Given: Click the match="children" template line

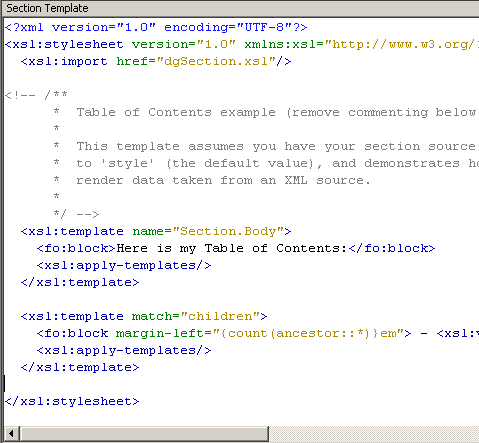Looking at the screenshot, I should click(x=144, y=316).
